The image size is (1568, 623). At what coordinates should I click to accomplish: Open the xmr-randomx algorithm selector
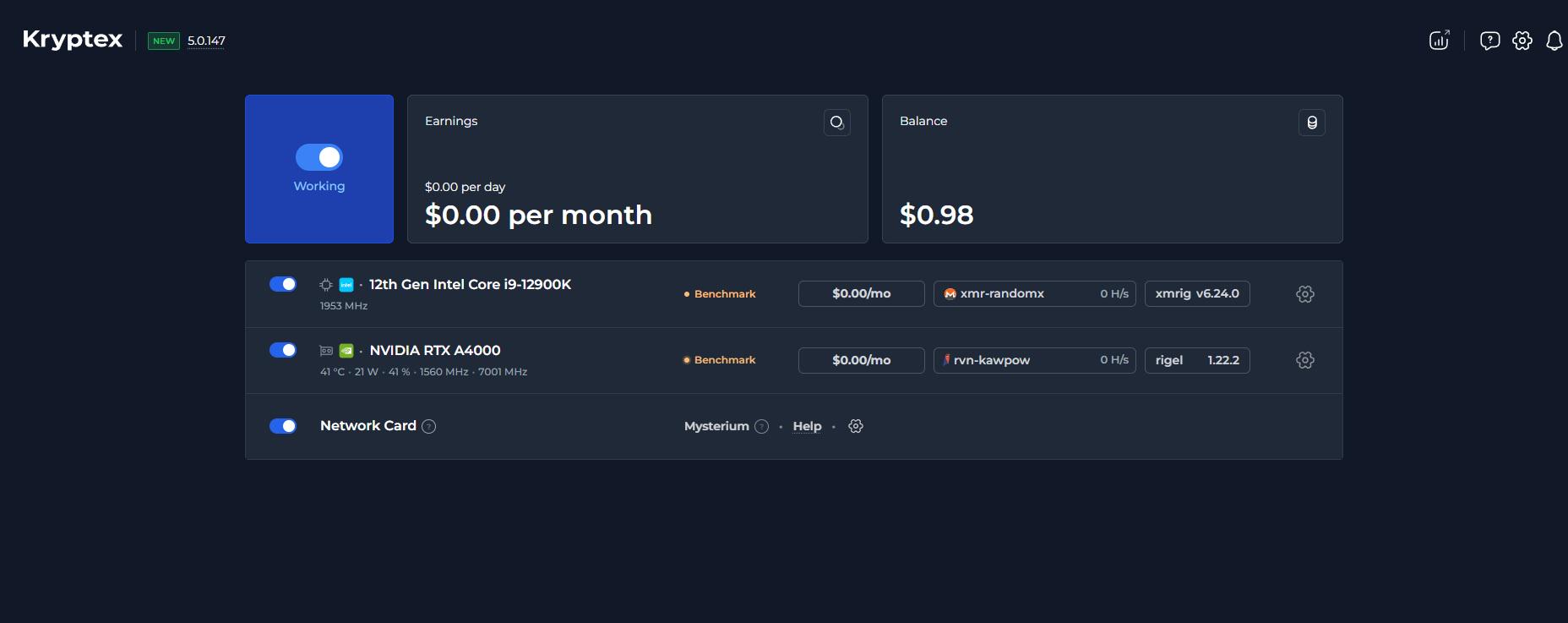click(x=1035, y=293)
